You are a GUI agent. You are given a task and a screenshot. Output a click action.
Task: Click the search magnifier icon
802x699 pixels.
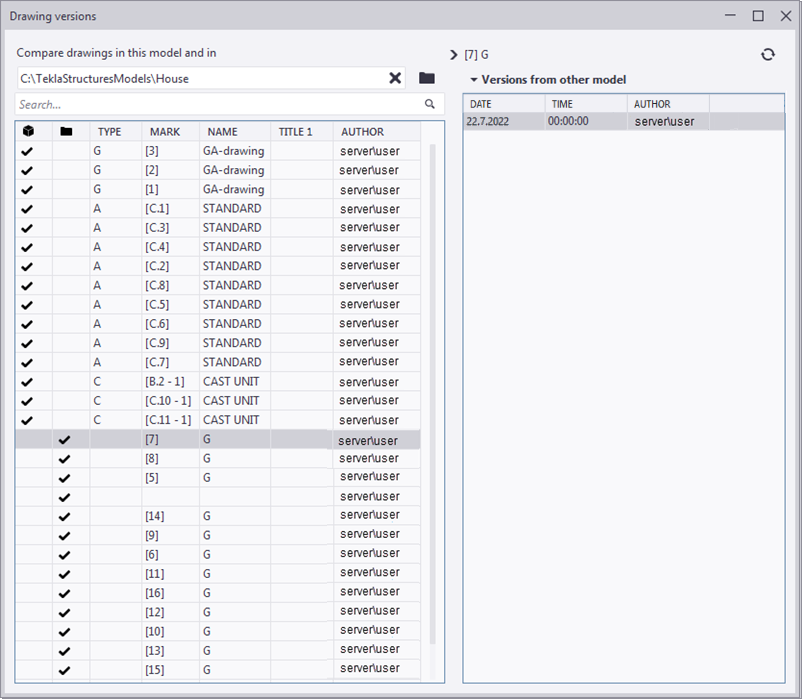[x=430, y=104]
